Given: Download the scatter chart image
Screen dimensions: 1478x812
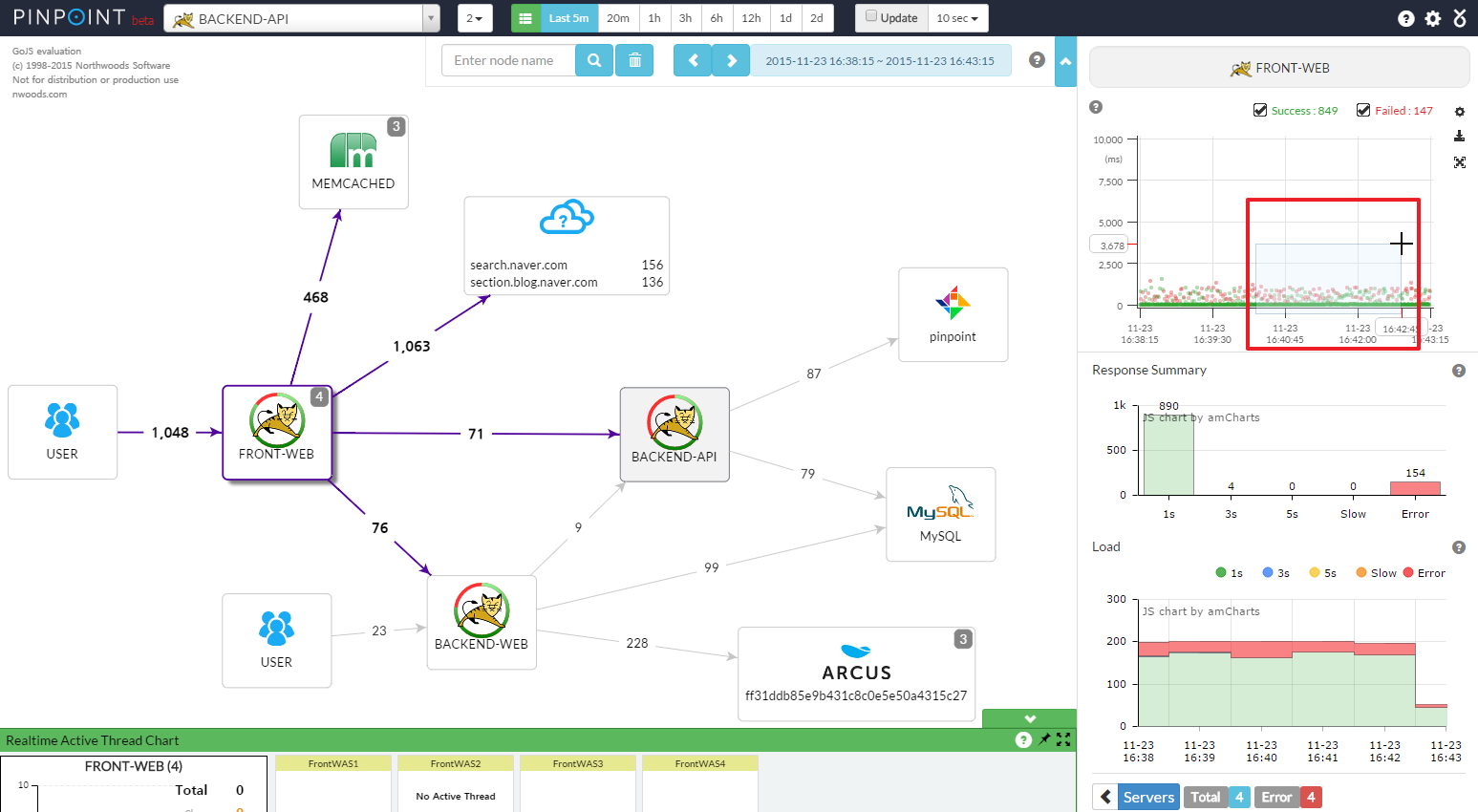Looking at the screenshot, I should click(1459, 137).
